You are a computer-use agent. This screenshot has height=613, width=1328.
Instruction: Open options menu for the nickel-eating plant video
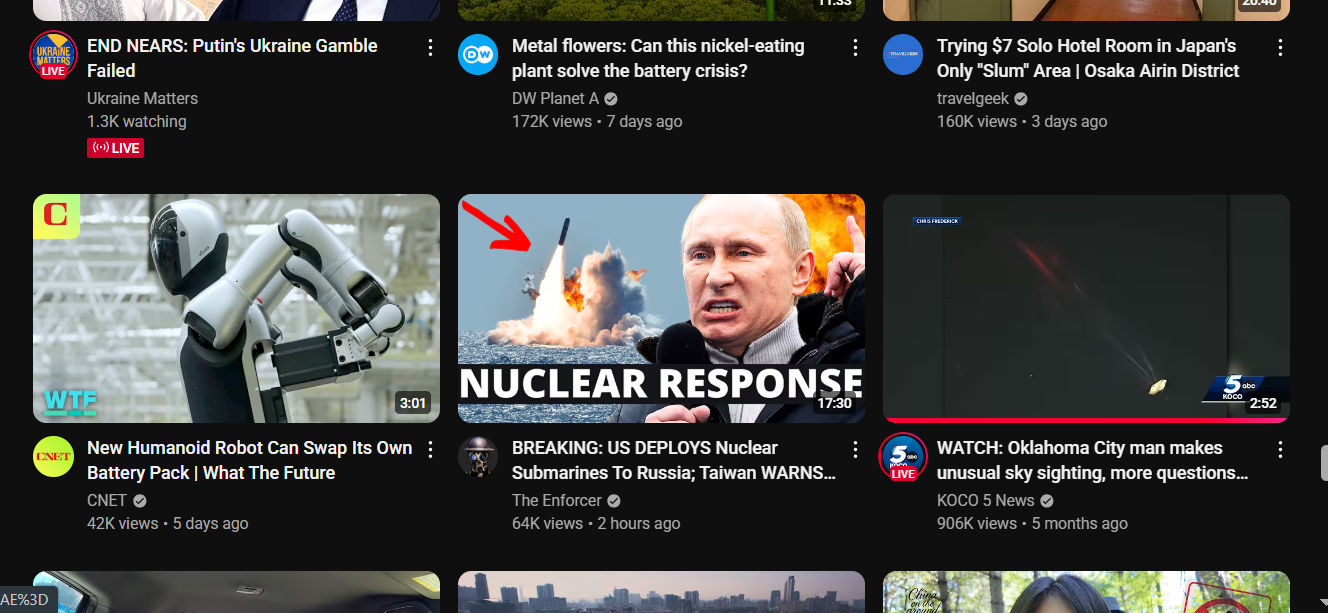[x=855, y=47]
